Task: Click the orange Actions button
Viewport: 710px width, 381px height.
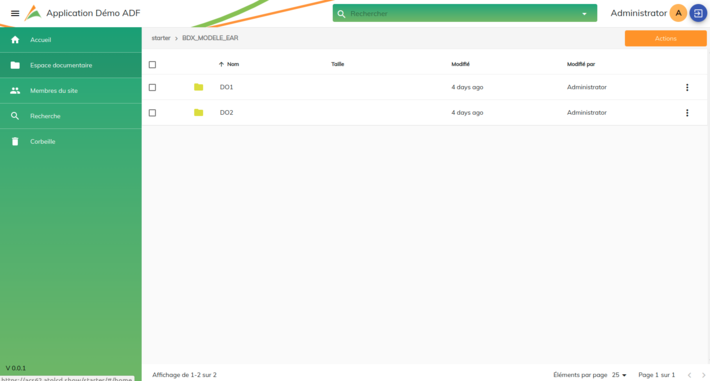Action: [x=665, y=39]
